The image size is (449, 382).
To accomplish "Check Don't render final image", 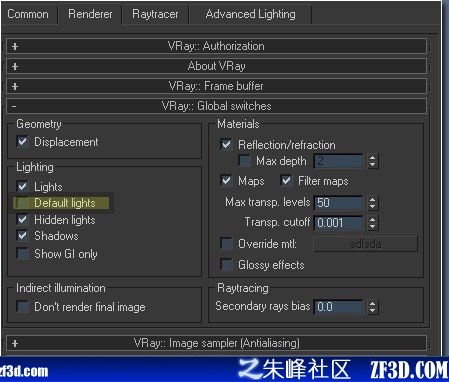I will pyautogui.click(x=22, y=306).
